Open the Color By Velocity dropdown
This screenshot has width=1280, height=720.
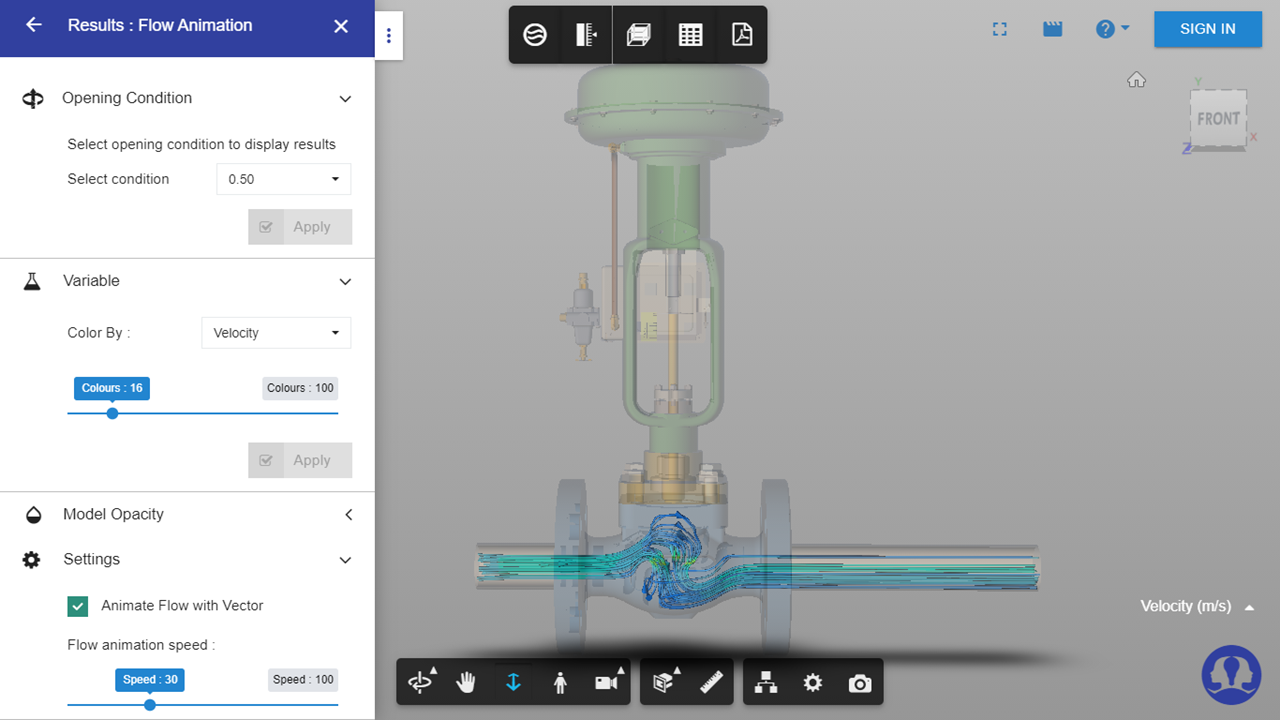276,333
